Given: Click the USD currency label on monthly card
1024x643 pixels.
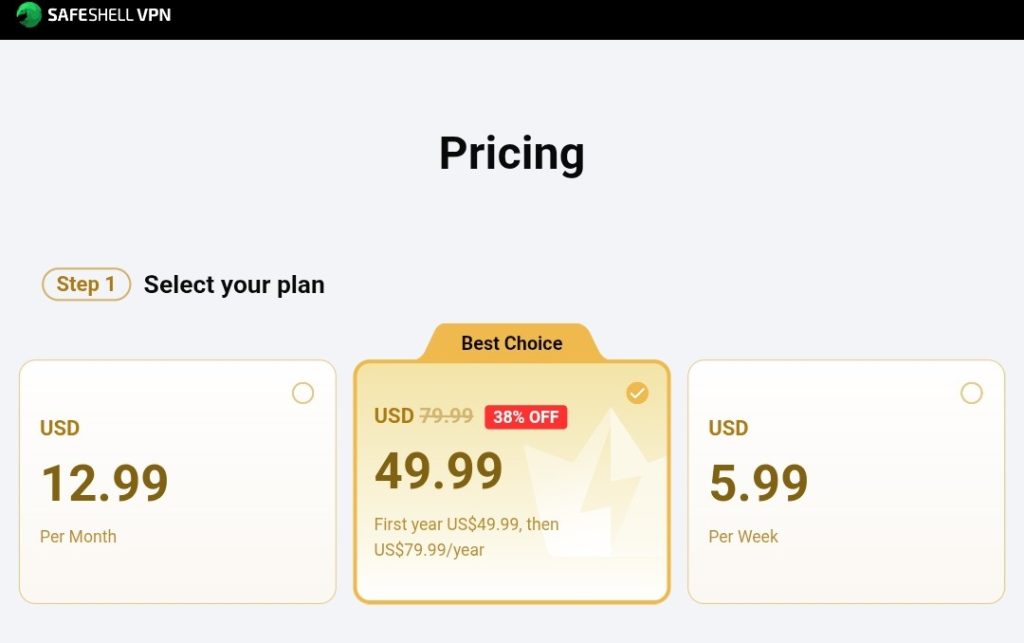Looking at the screenshot, I should [60, 428].
